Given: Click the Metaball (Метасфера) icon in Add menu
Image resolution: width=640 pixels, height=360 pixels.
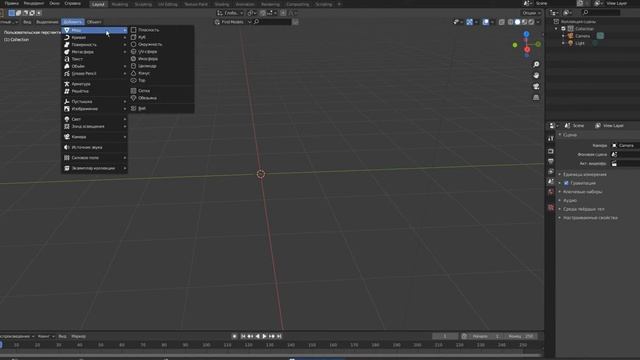Looking at the screenshot, I should click(67, 52).
